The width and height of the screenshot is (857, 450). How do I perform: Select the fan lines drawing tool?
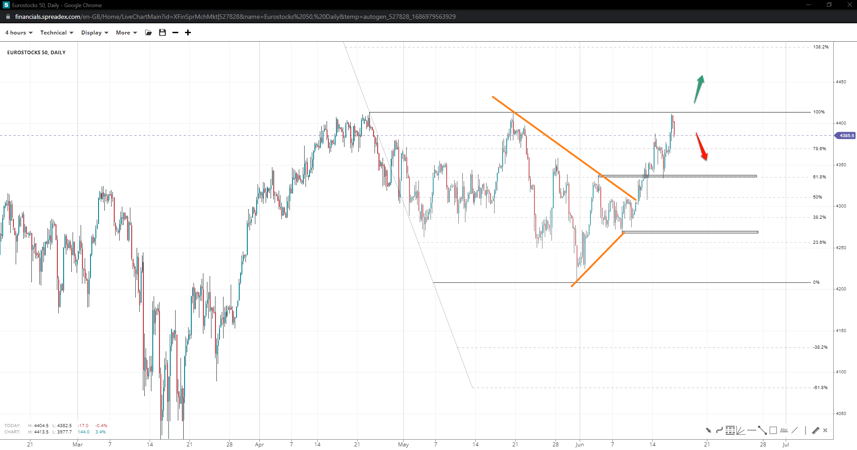[x=741, y=430]
